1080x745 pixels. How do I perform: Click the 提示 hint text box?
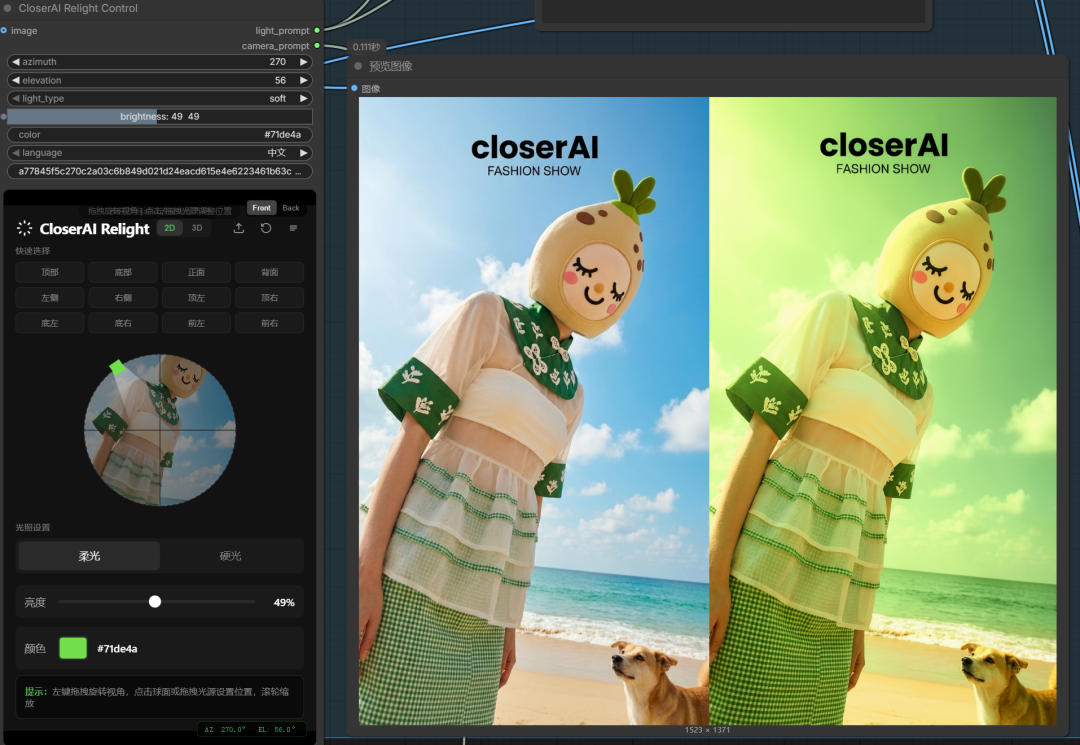click(160, 697)
